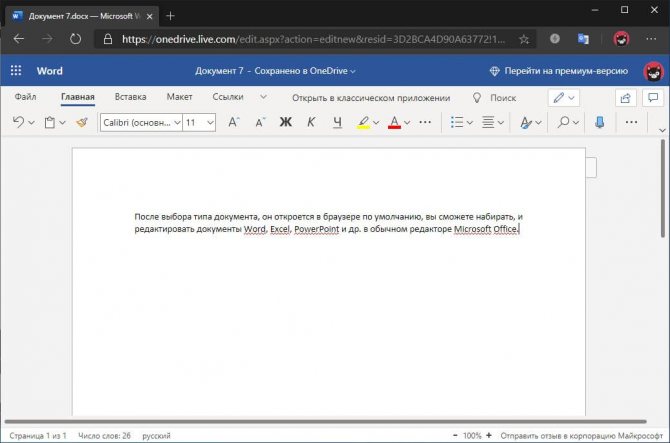Click the bullet list icon

point(457,122)
